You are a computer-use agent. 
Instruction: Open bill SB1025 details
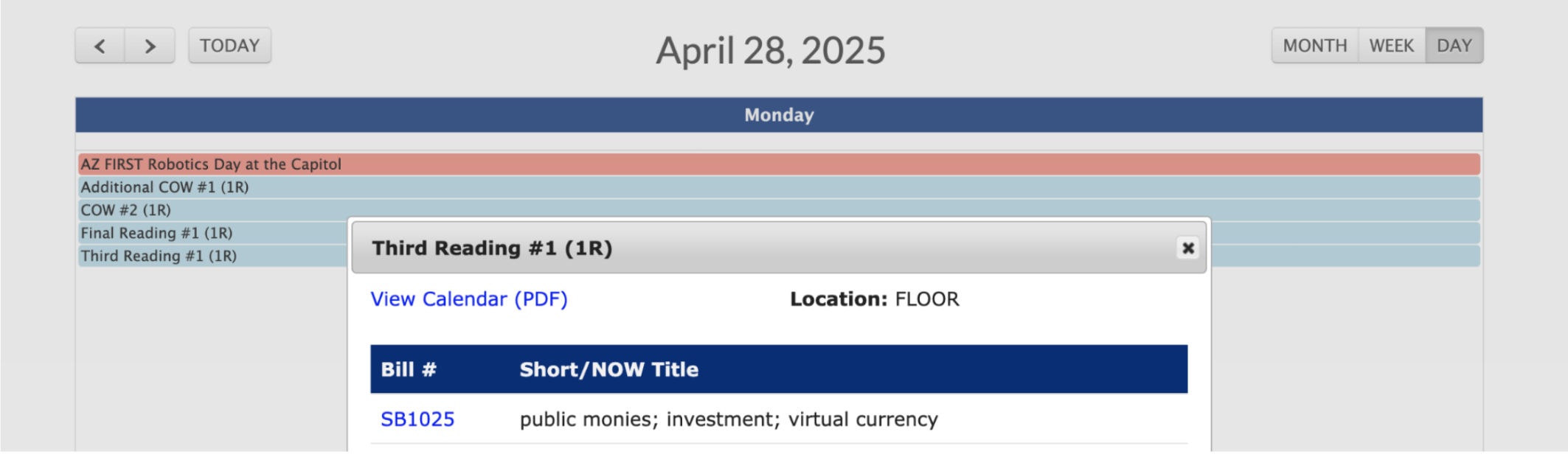pos(417,418)
